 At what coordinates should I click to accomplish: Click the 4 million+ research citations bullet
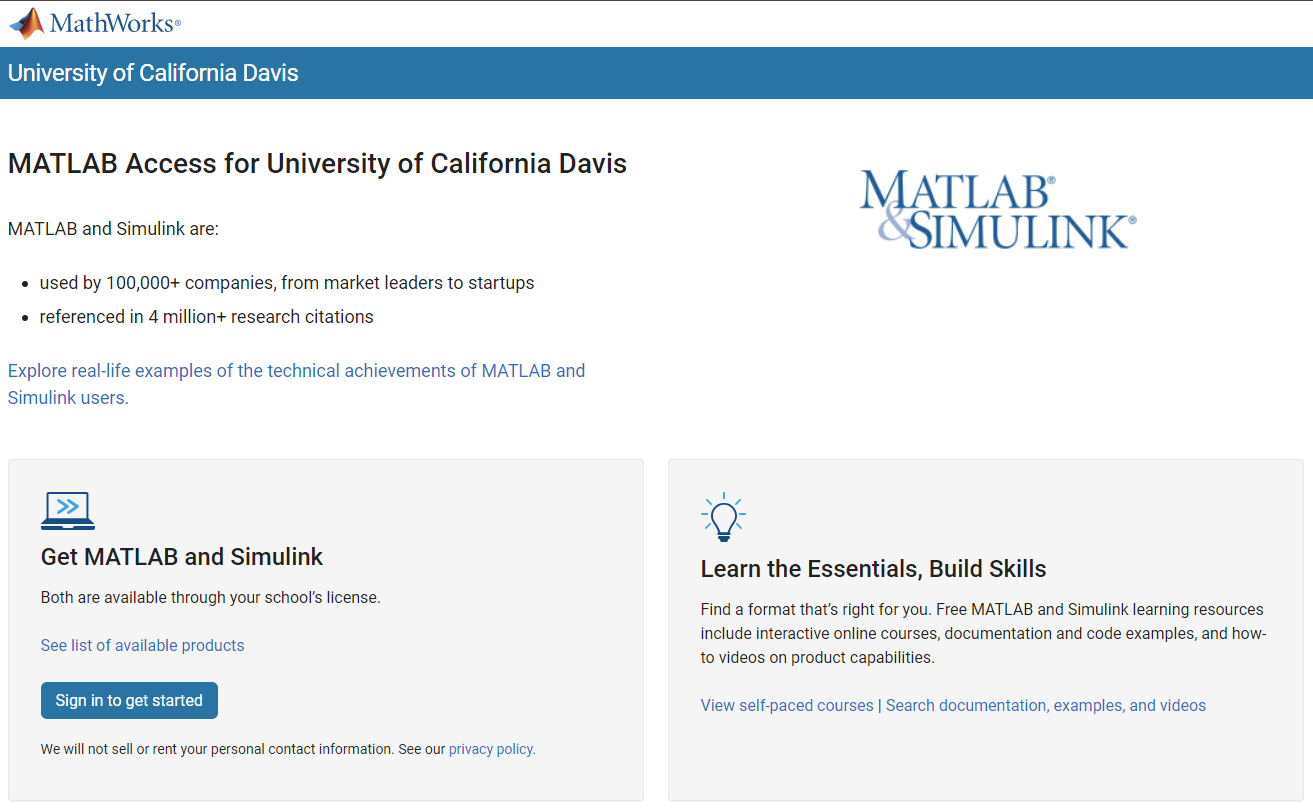point(206,317)
